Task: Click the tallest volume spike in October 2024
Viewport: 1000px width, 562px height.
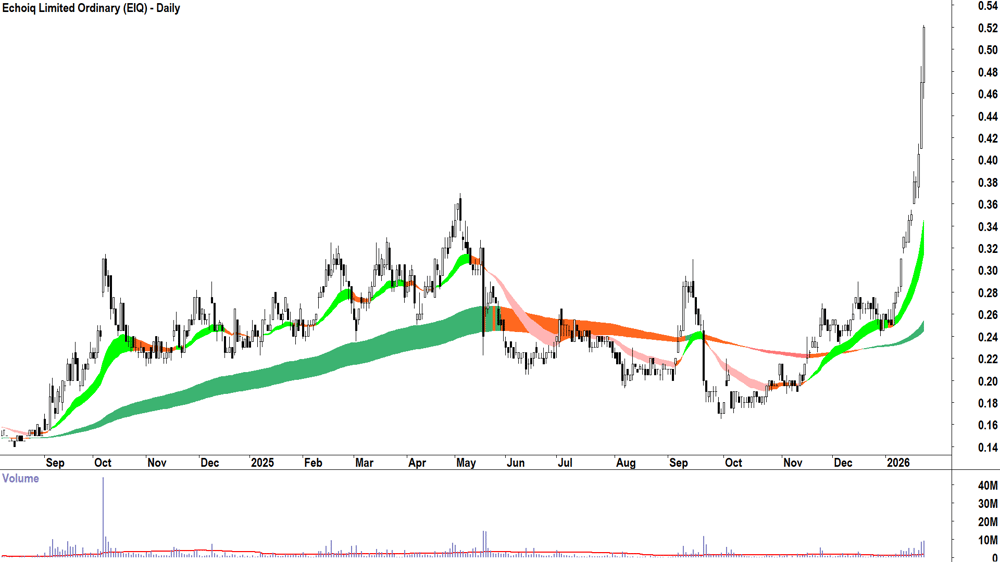Action: coord(103,515)
